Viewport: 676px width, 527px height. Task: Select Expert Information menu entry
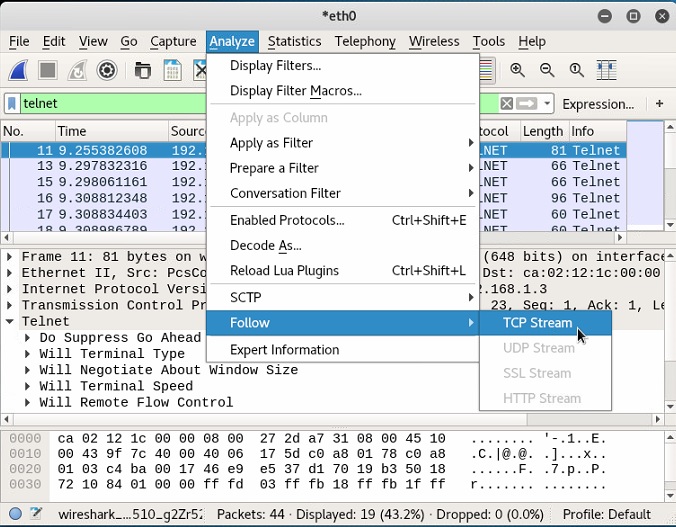coord(343,350)
